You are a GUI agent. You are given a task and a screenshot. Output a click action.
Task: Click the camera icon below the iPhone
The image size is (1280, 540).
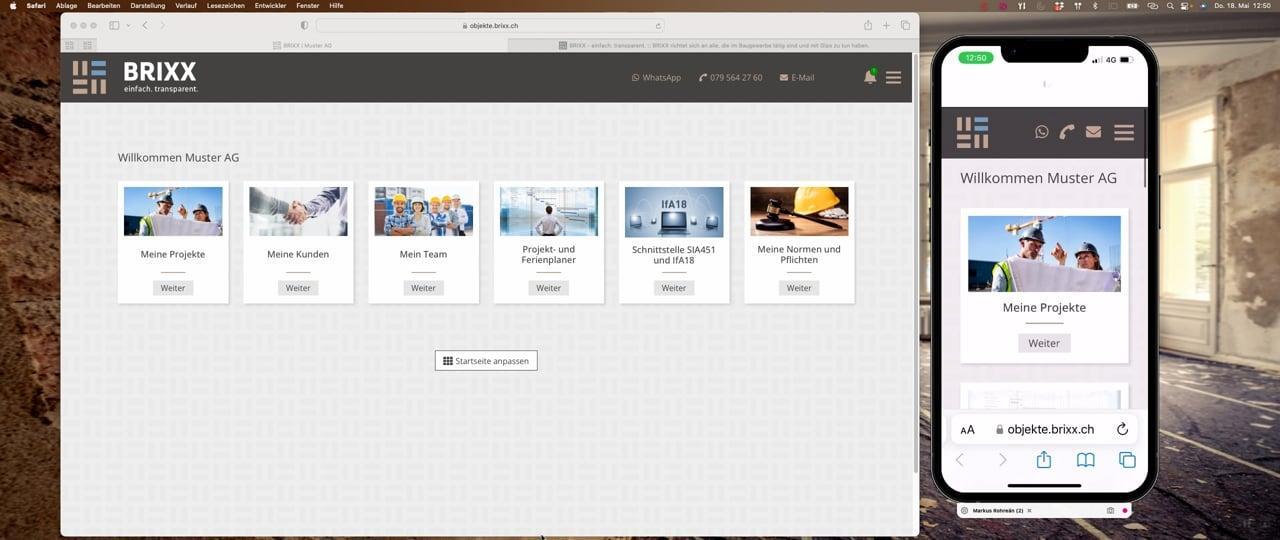tap(1110, 511)
